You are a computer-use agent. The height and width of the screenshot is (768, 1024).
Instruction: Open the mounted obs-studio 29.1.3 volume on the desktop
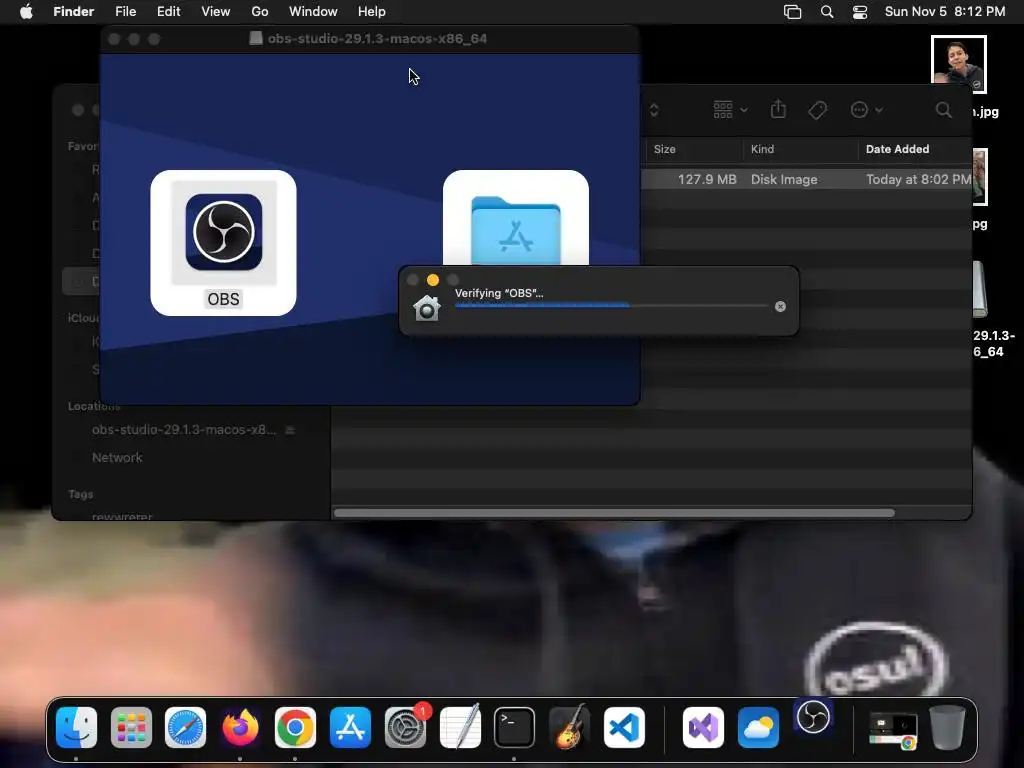pos(980,290)
